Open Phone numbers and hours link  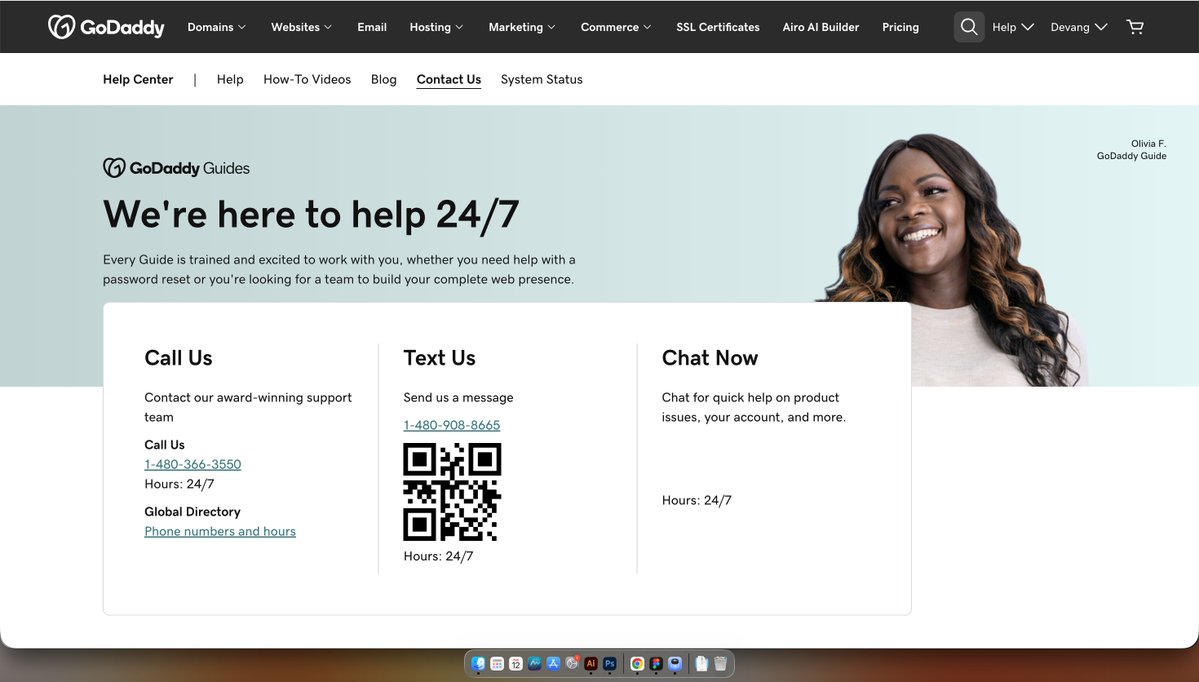click(219, 531)
